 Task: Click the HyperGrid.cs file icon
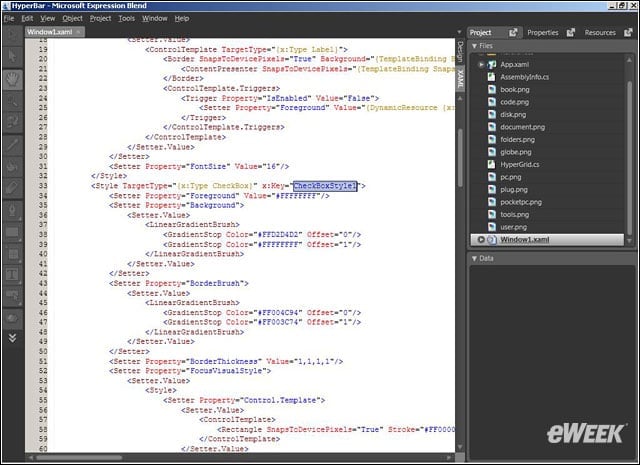click(492, 165)
